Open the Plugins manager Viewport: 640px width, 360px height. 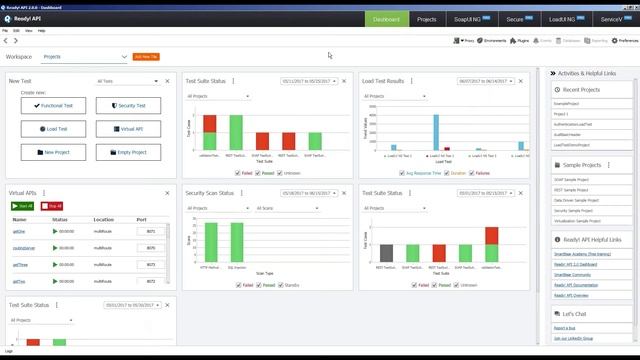[x=519, y=40]
